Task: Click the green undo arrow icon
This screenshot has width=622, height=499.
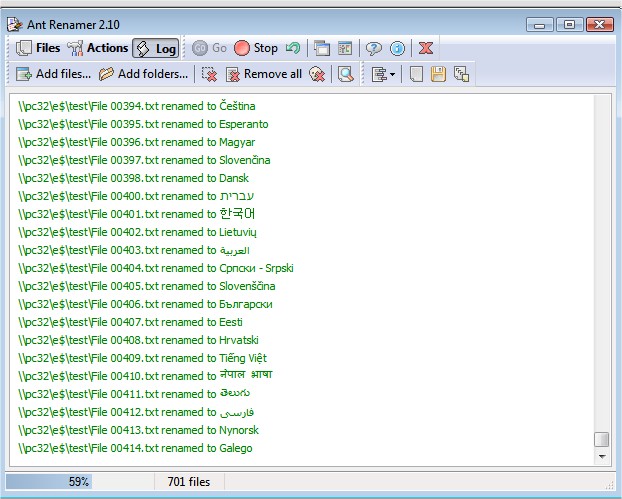Action: (x=293, y=48)
